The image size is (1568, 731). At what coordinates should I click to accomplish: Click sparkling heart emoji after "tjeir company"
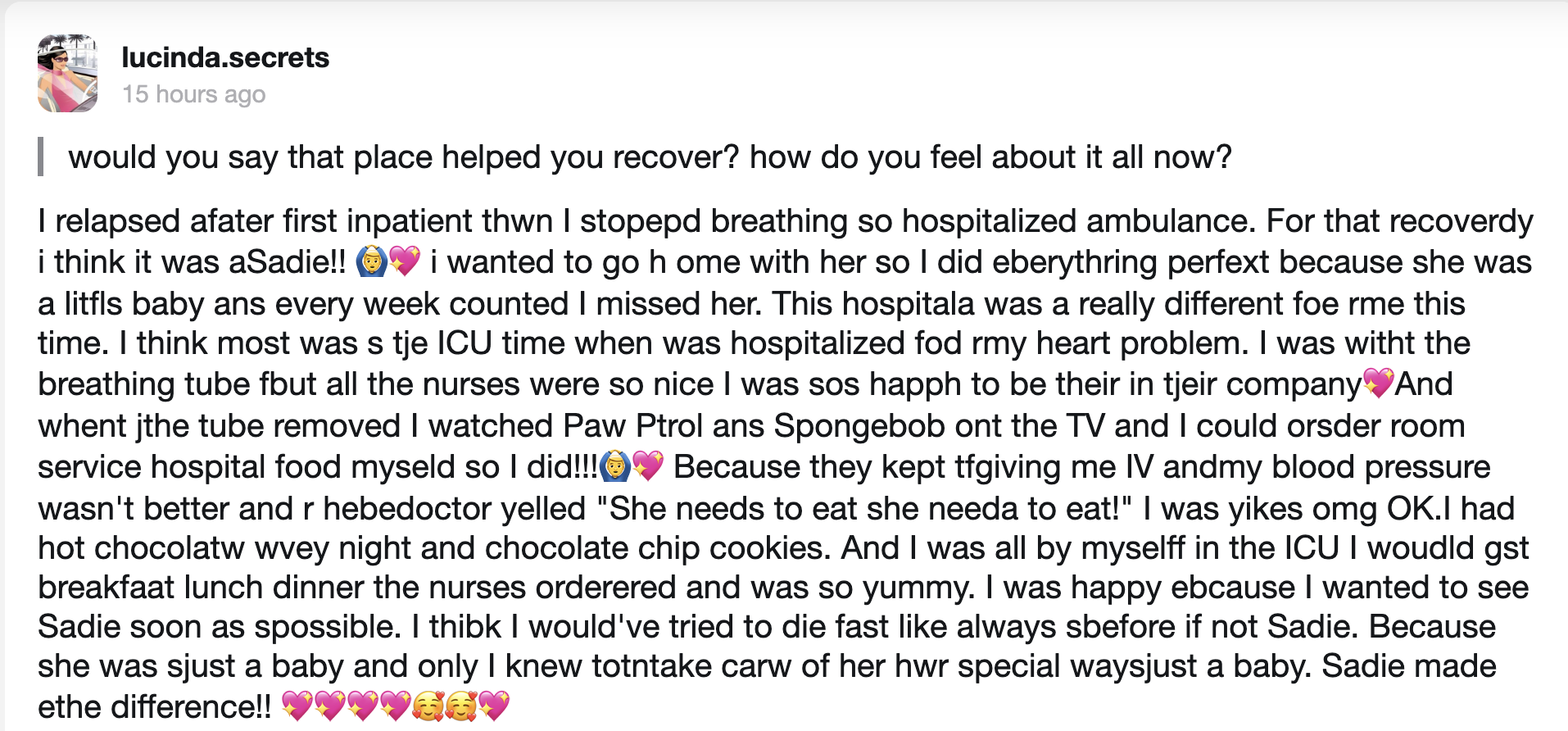(1378, 384)
